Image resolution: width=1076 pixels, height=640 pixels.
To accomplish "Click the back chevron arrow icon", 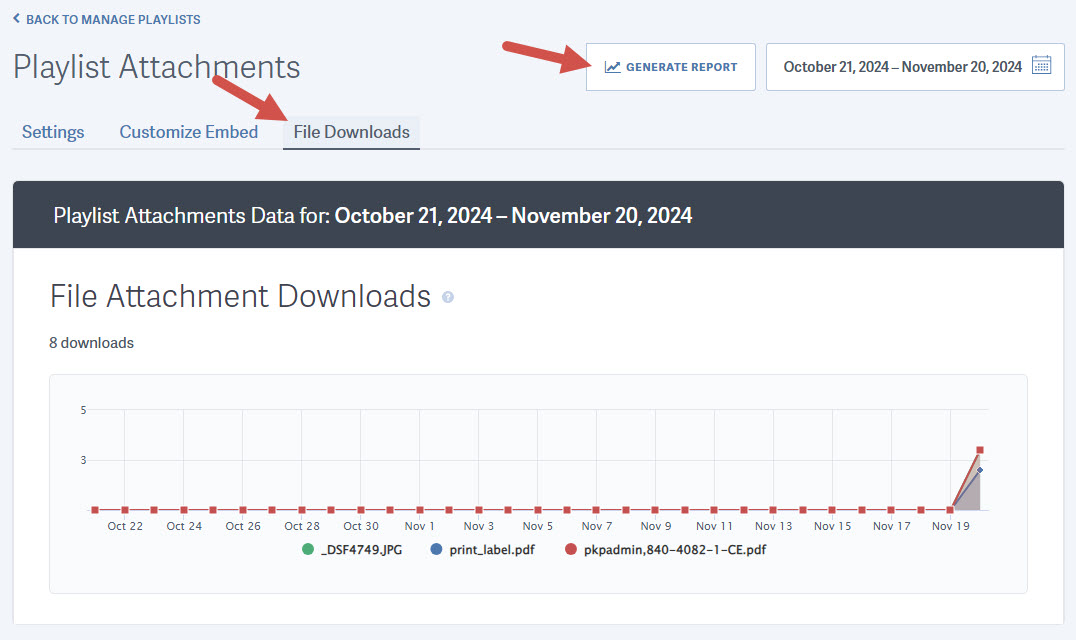I will [x=16, y=19].
